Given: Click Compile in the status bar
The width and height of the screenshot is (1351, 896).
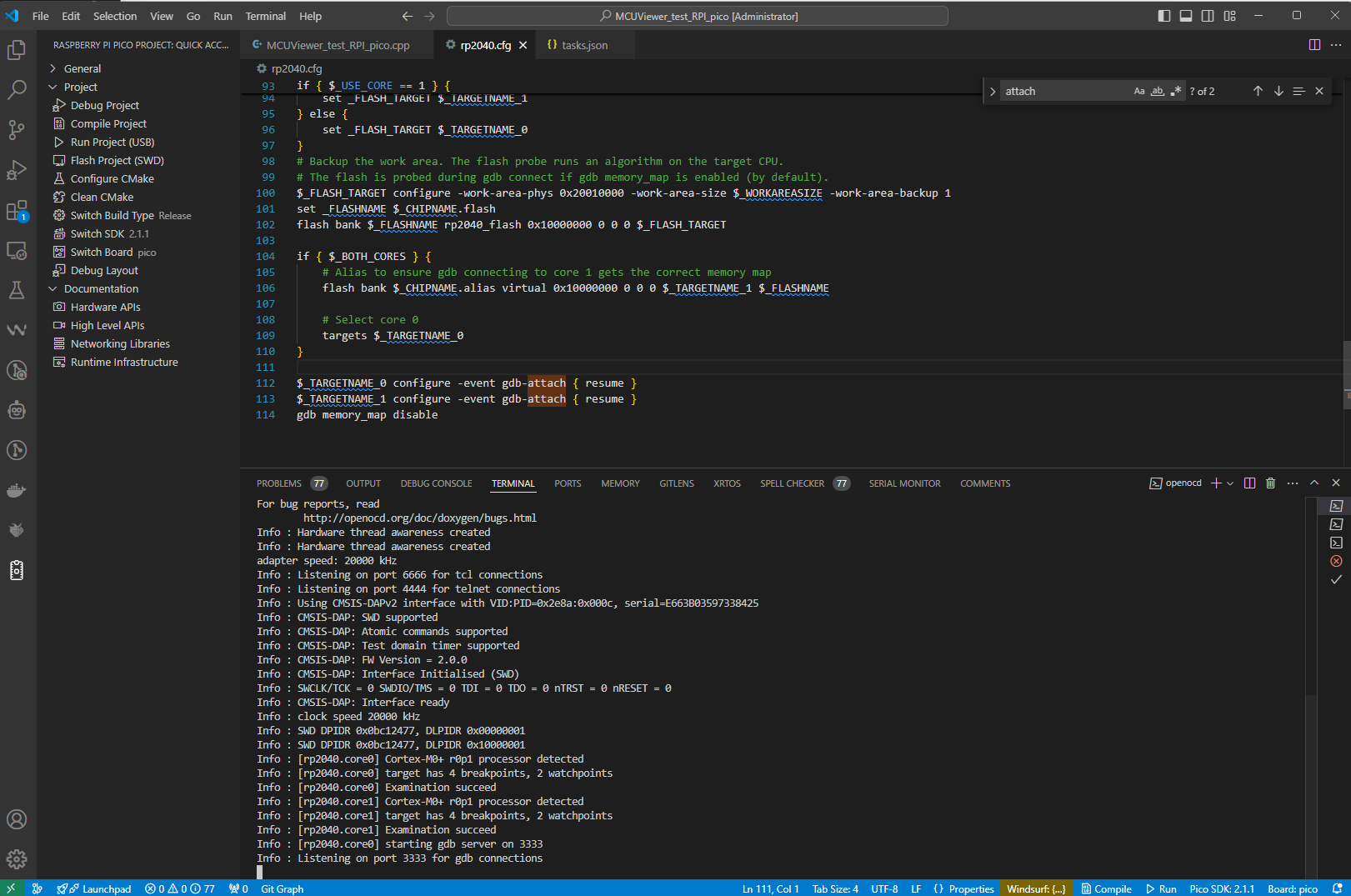Looking at the screenshot, I should pyautogui.click(x=1106, y=888).
